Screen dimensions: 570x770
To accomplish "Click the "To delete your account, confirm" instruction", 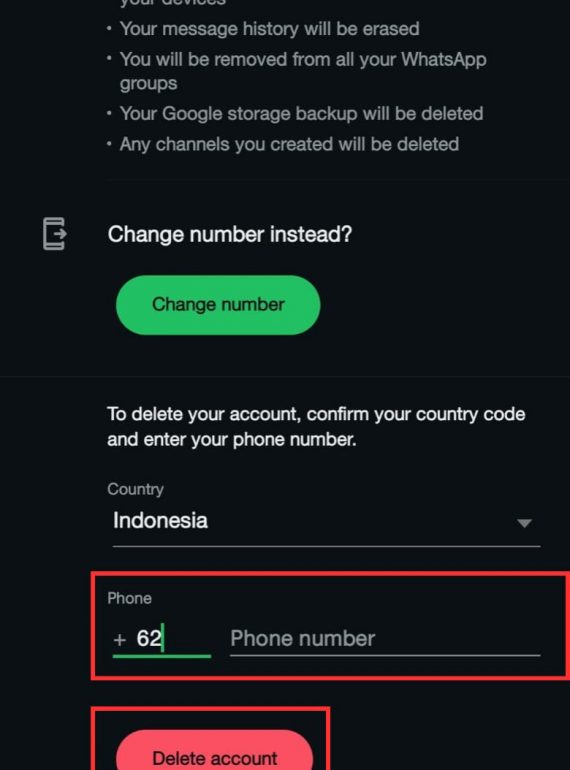I will tap(316, 414).
